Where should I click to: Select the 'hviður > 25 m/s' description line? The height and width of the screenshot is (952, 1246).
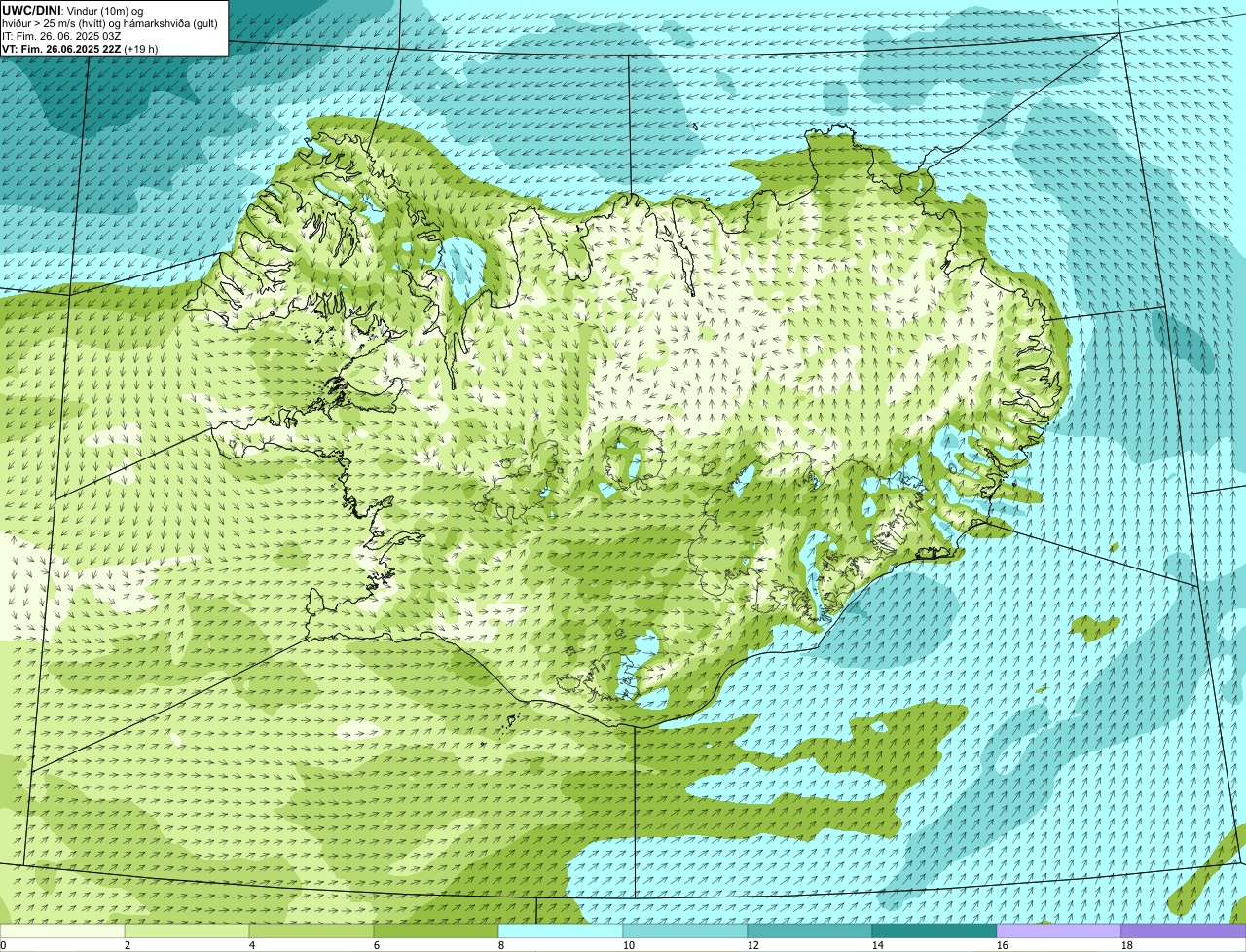tap(110, 23)
